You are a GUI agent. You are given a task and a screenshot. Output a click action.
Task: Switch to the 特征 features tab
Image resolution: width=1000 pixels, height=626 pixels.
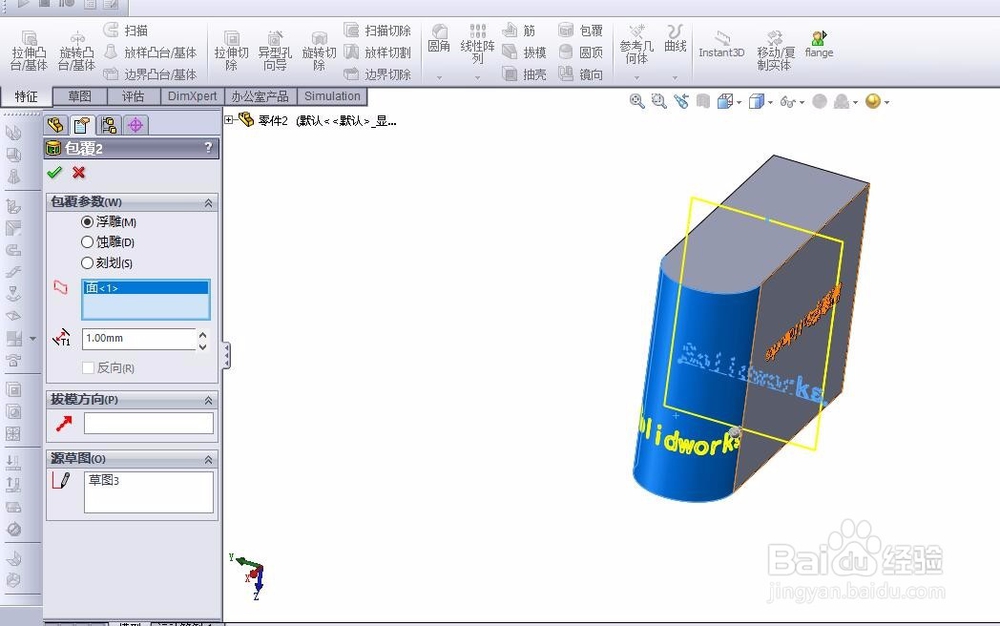(26, 96)
